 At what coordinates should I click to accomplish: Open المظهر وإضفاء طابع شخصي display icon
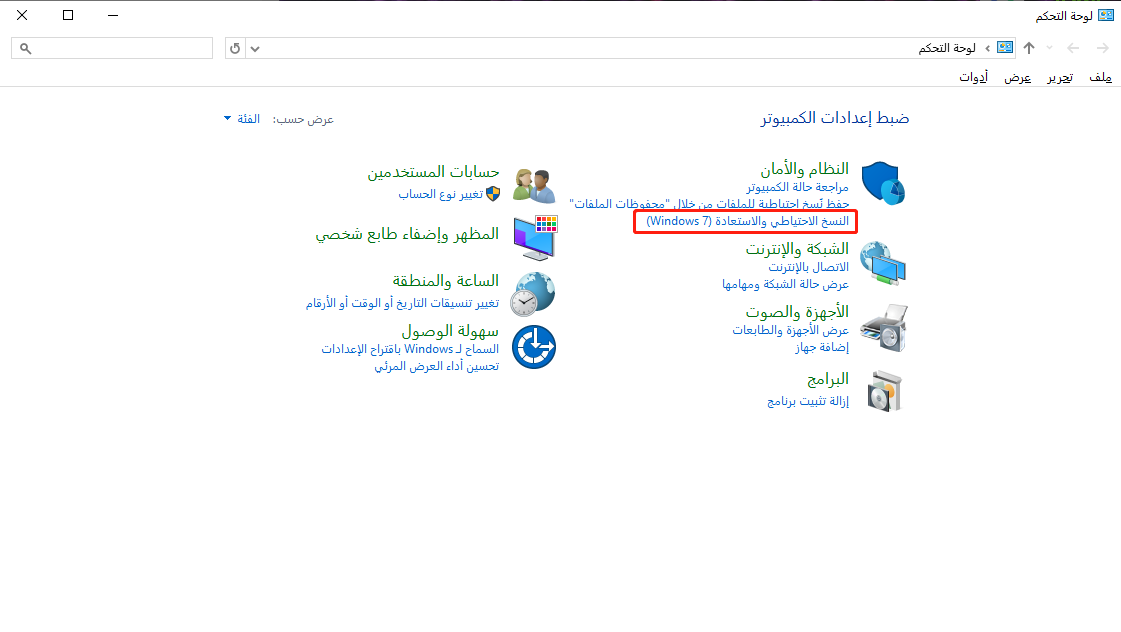coord(533,237)
